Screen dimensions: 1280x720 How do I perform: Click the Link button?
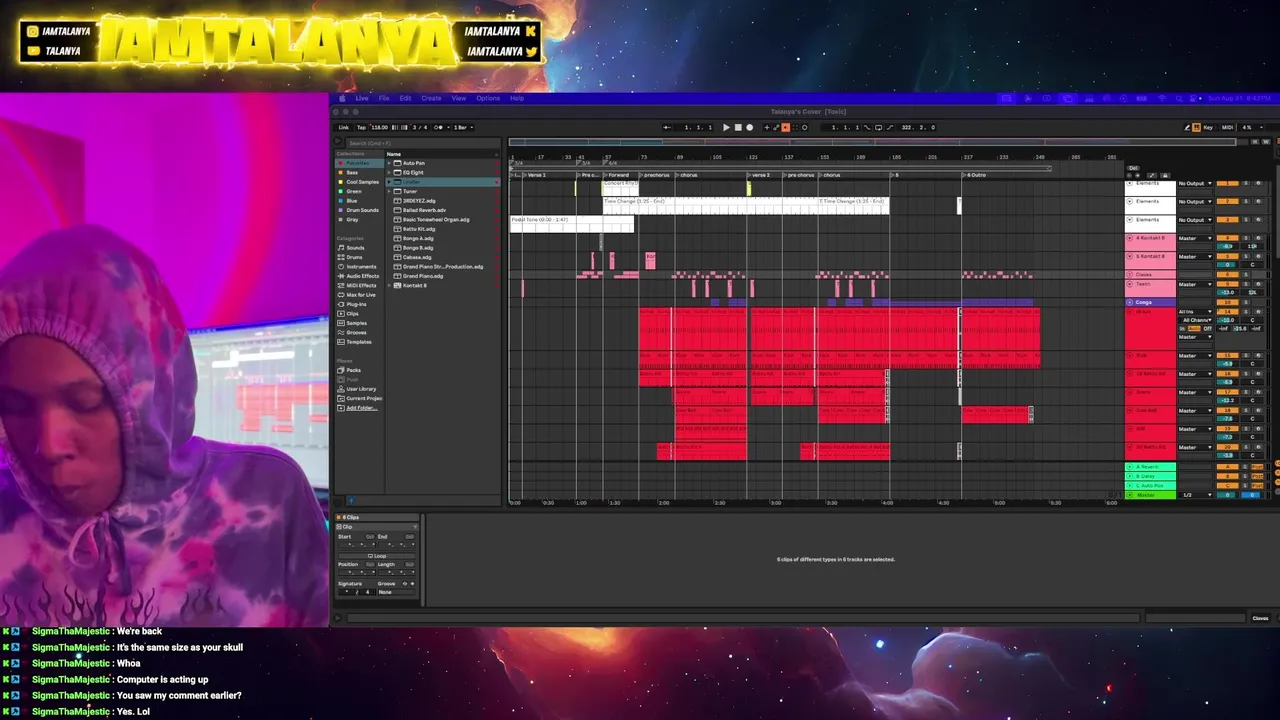(x=343, y=127)
